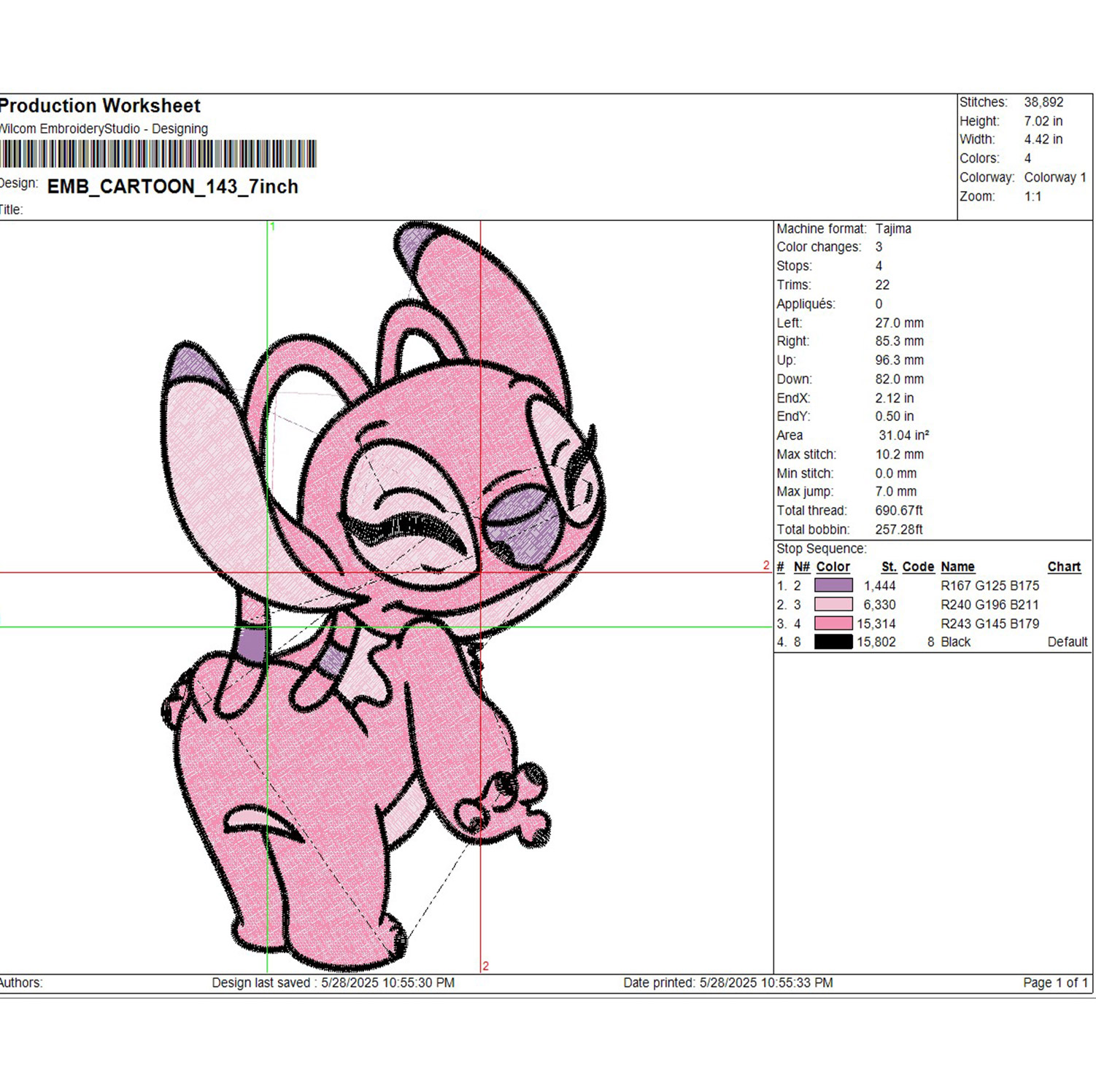Click the Authors label

21,983
